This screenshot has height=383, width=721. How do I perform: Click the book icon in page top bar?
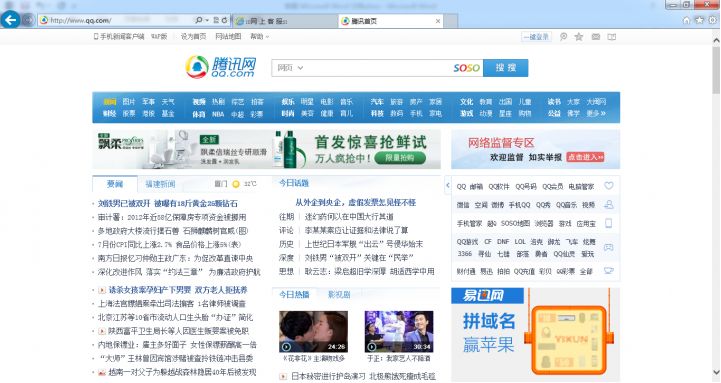click(x=612, y=37)
